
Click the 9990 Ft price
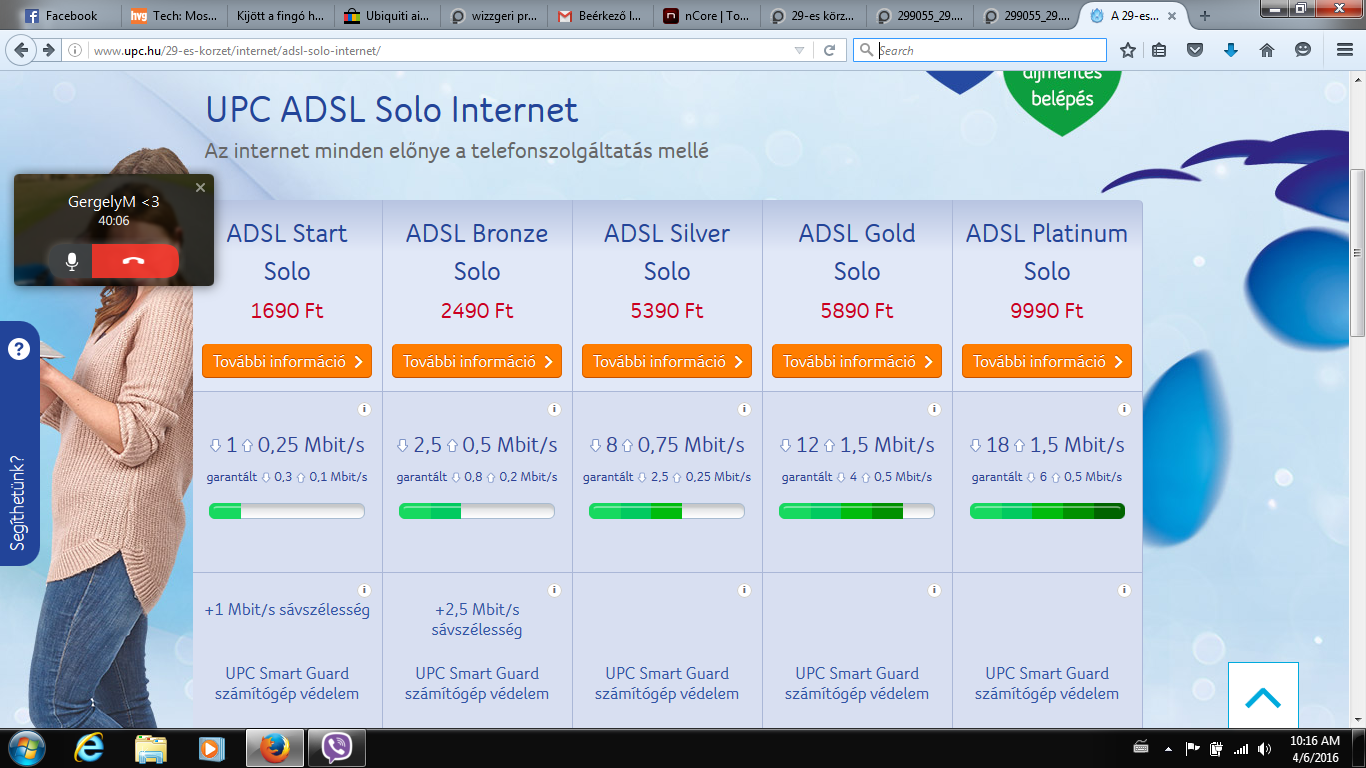(1047, 311)
